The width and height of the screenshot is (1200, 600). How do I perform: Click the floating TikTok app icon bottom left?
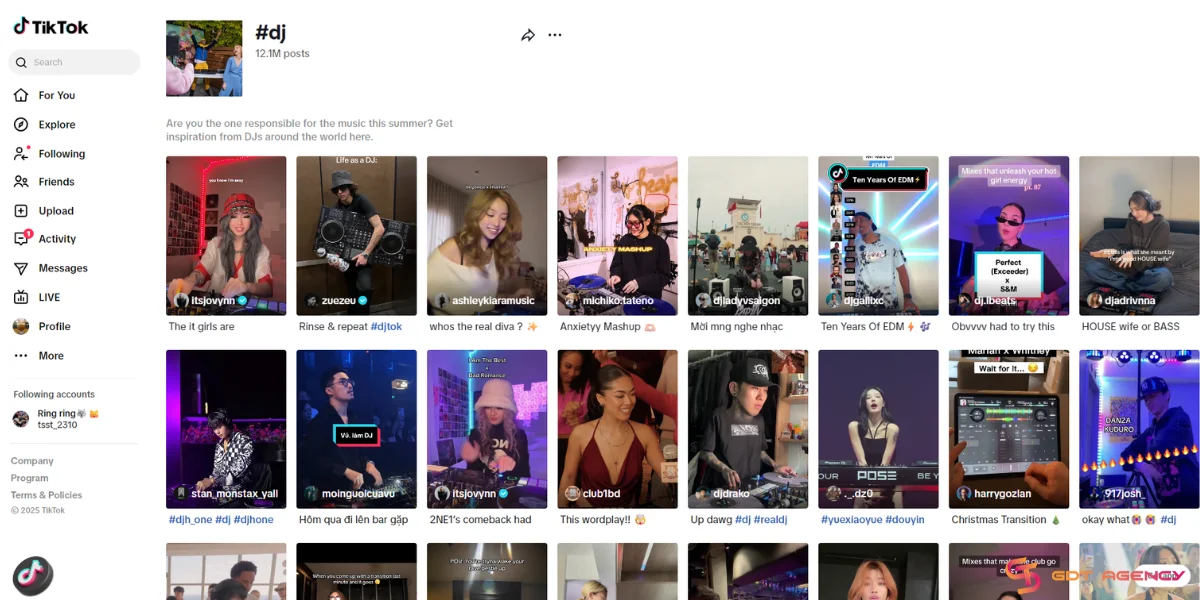[32, 576]
